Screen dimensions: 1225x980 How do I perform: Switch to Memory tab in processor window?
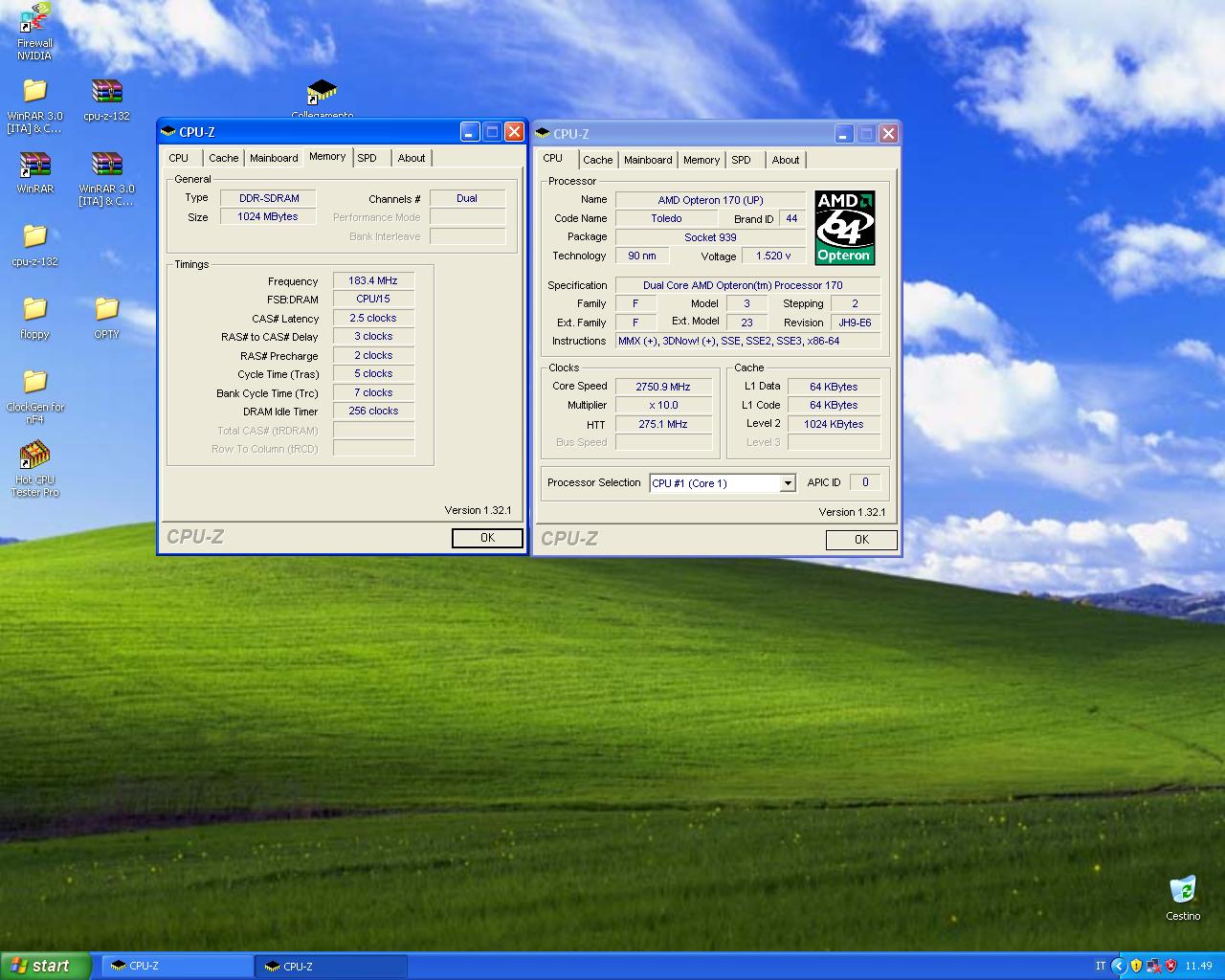tap(702, 160)
